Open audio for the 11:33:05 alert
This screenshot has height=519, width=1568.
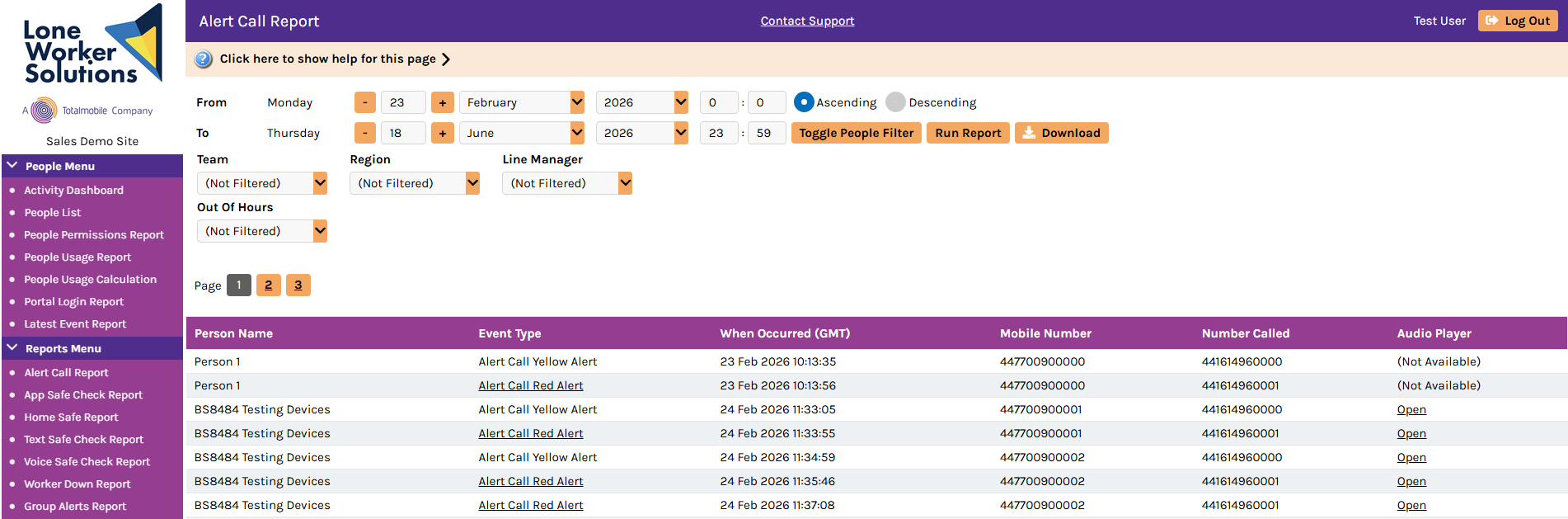1411,409
